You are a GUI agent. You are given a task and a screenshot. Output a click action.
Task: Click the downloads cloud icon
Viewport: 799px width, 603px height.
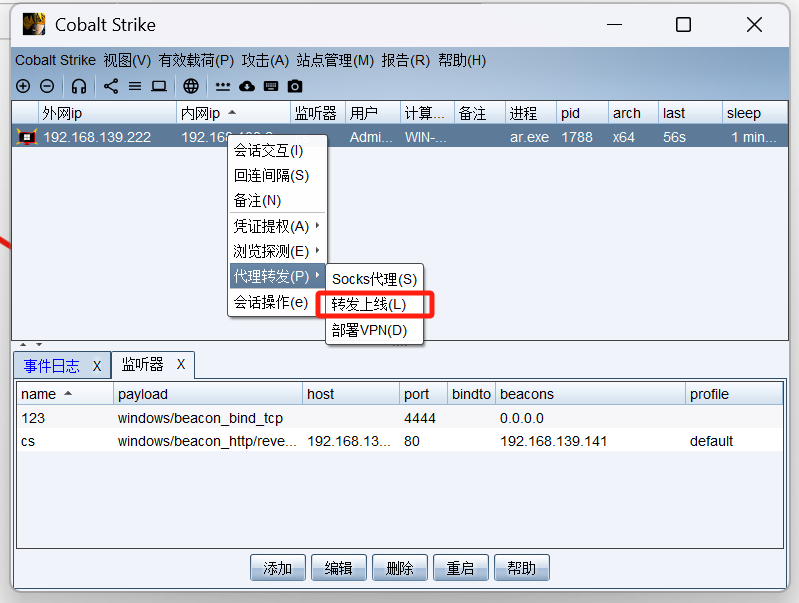247,86
